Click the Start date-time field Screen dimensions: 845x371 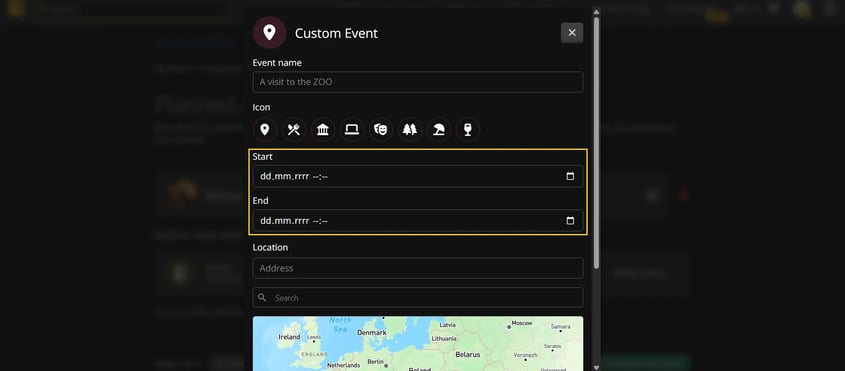click(418, 176)
